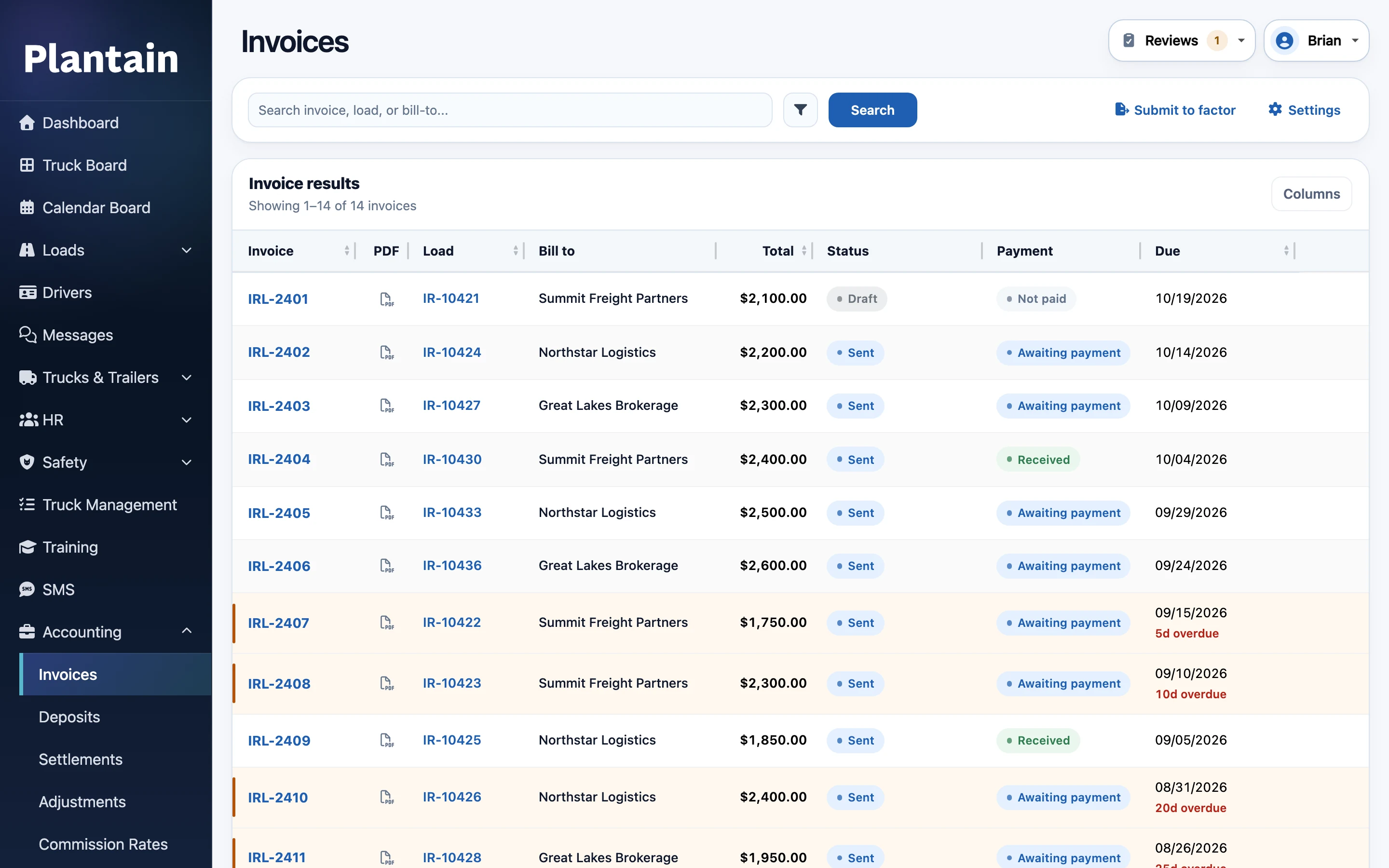The height and width of the screenshot is (868, 1389).
Task: Click Submit to factor
Action: (x=1175, y=109)
